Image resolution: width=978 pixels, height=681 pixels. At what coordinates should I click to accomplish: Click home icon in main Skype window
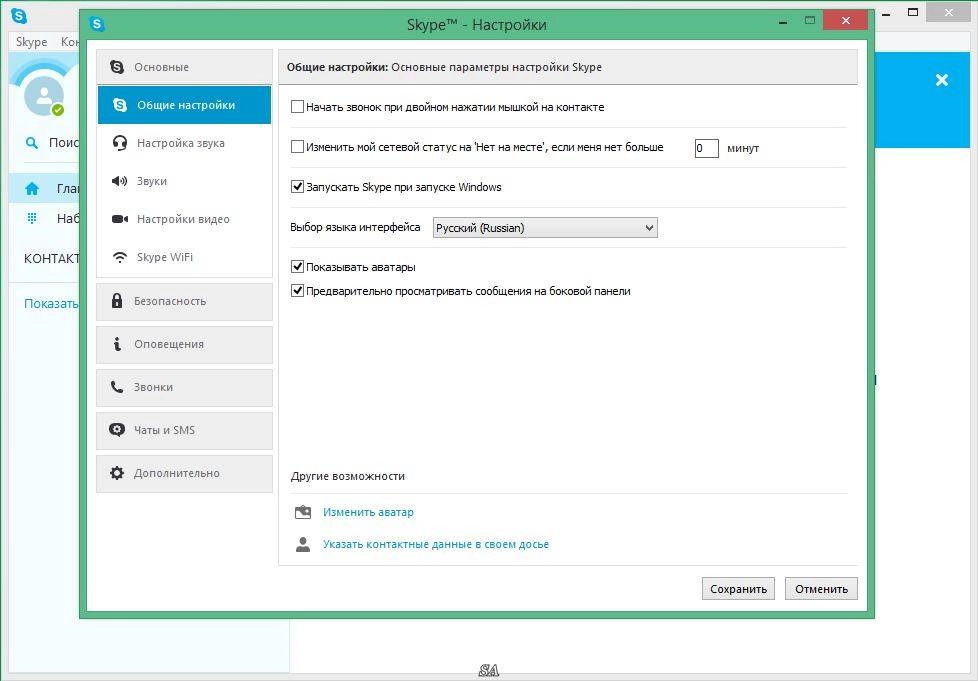pyautogui.click(x=32, y=188)
